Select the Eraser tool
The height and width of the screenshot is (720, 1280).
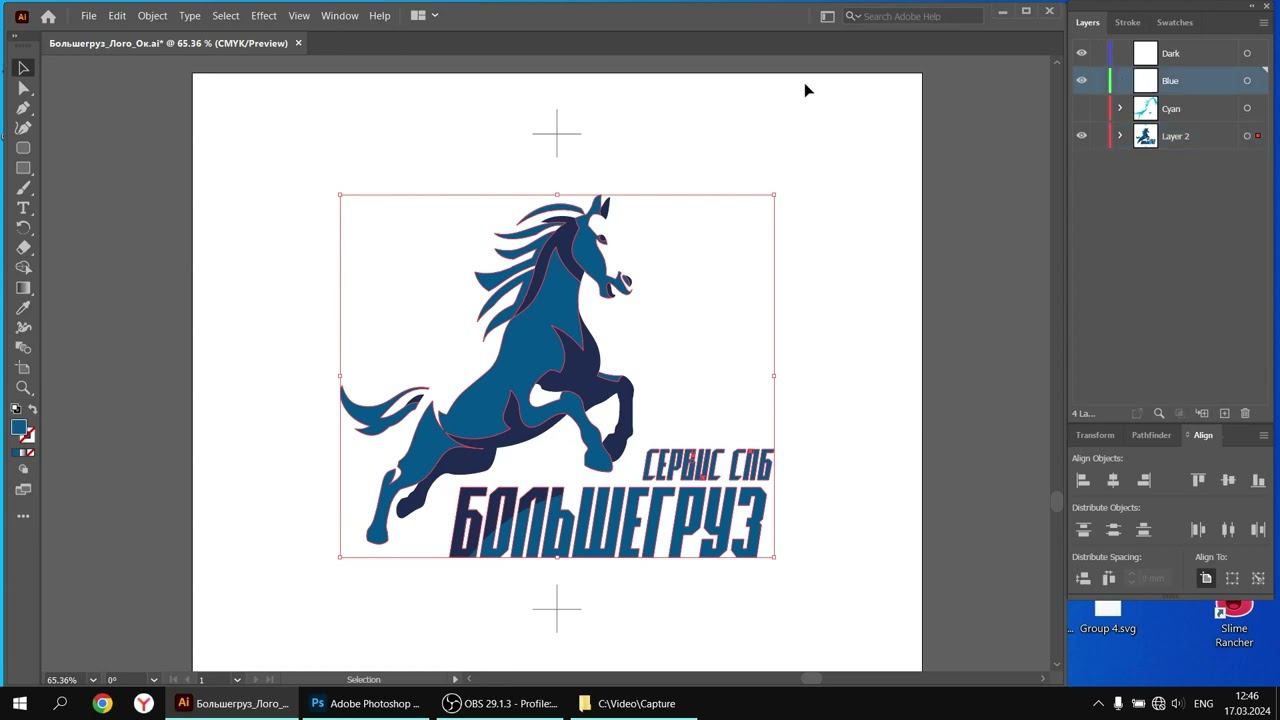(23, 248)
